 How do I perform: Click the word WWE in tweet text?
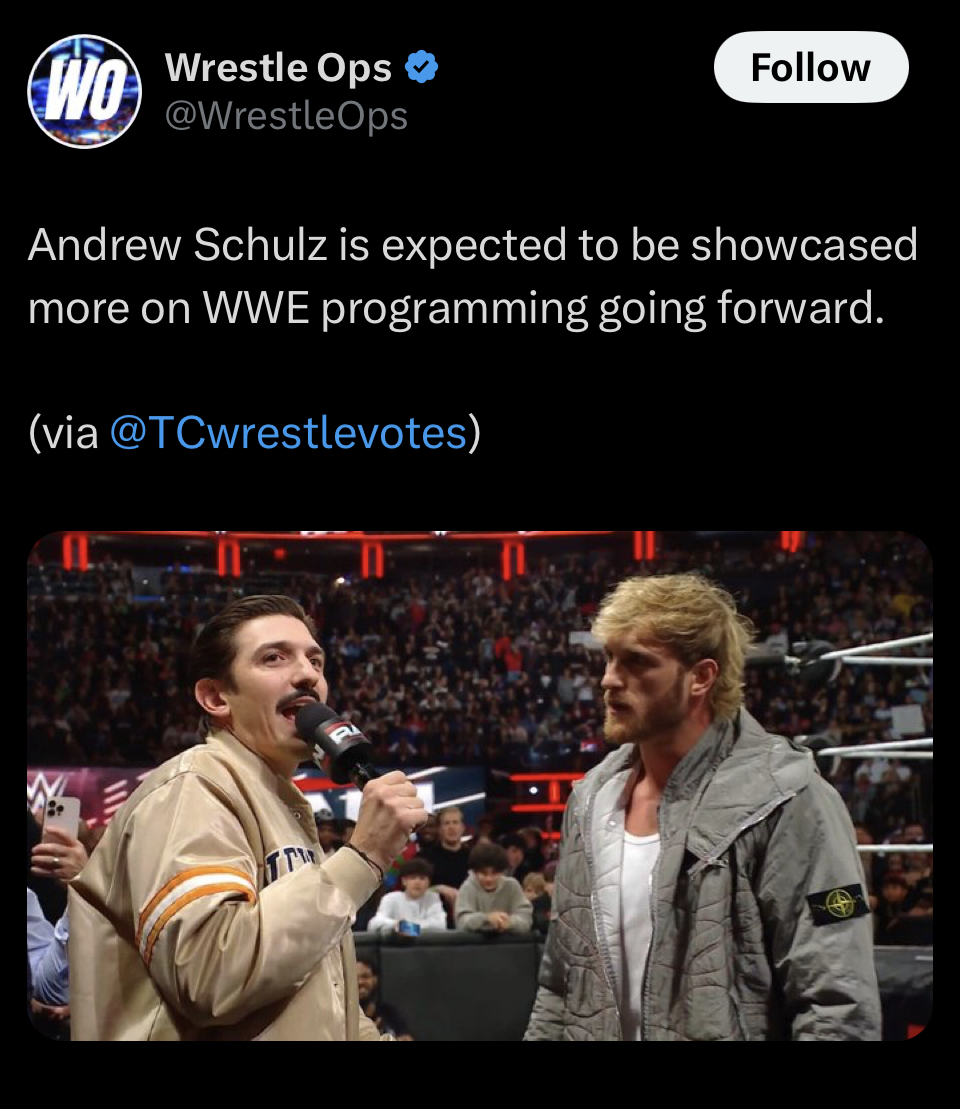pyautogui.click(x=257, y=308)
